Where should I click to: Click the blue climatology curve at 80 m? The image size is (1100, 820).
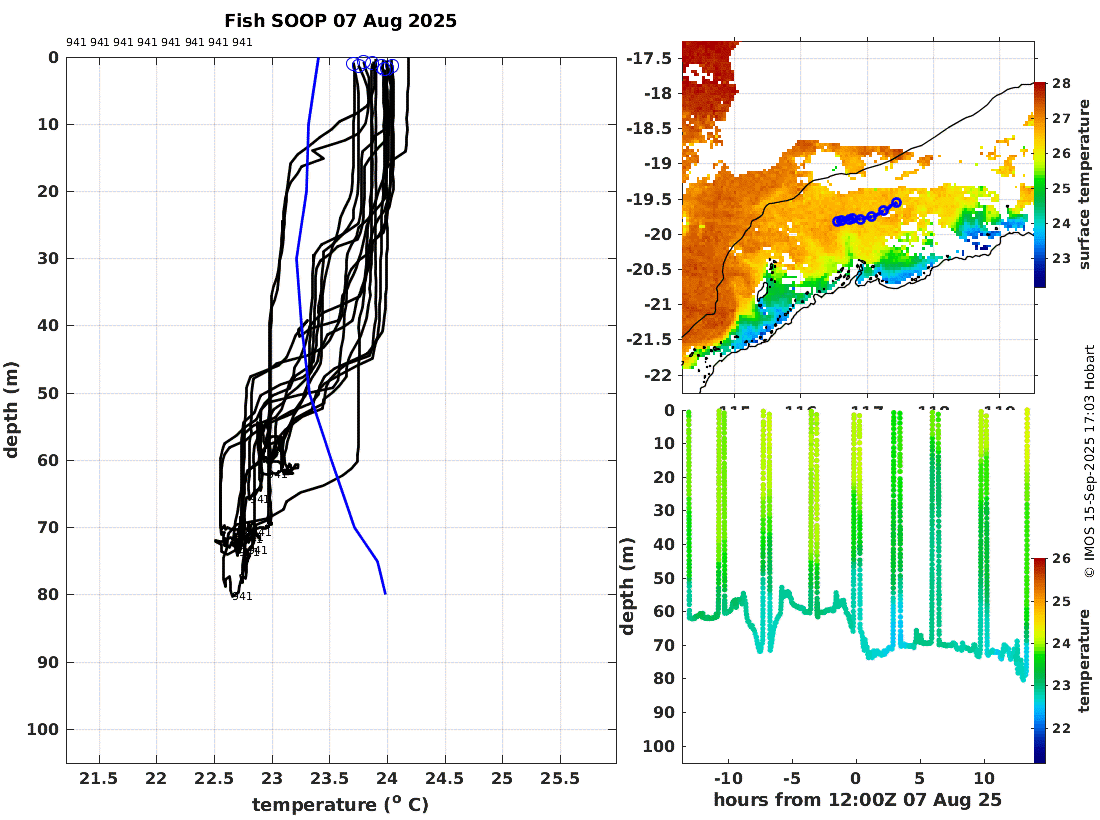click(385, 593)
